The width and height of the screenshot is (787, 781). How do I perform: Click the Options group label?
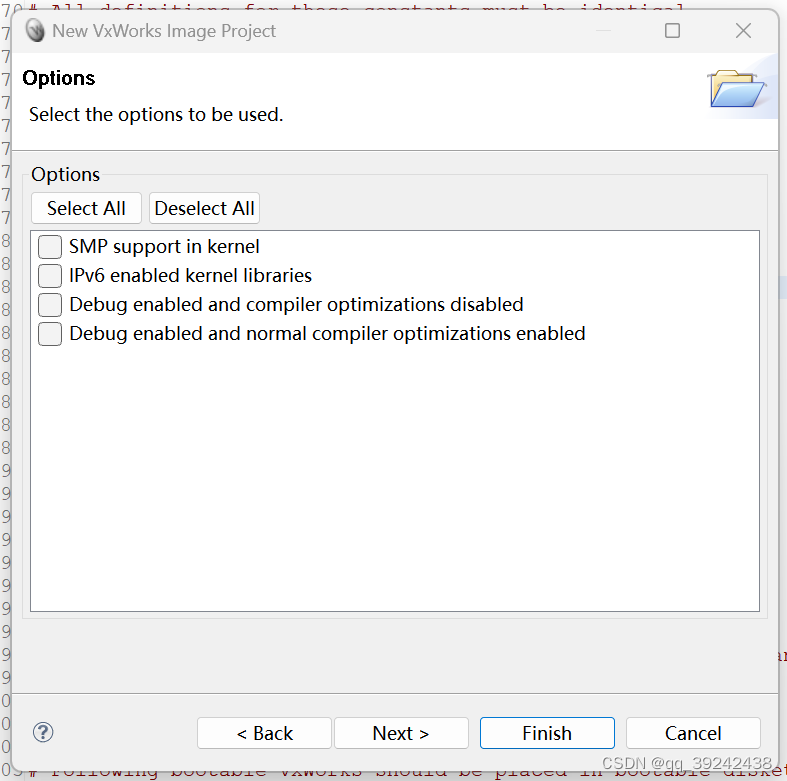coord(66,175)
